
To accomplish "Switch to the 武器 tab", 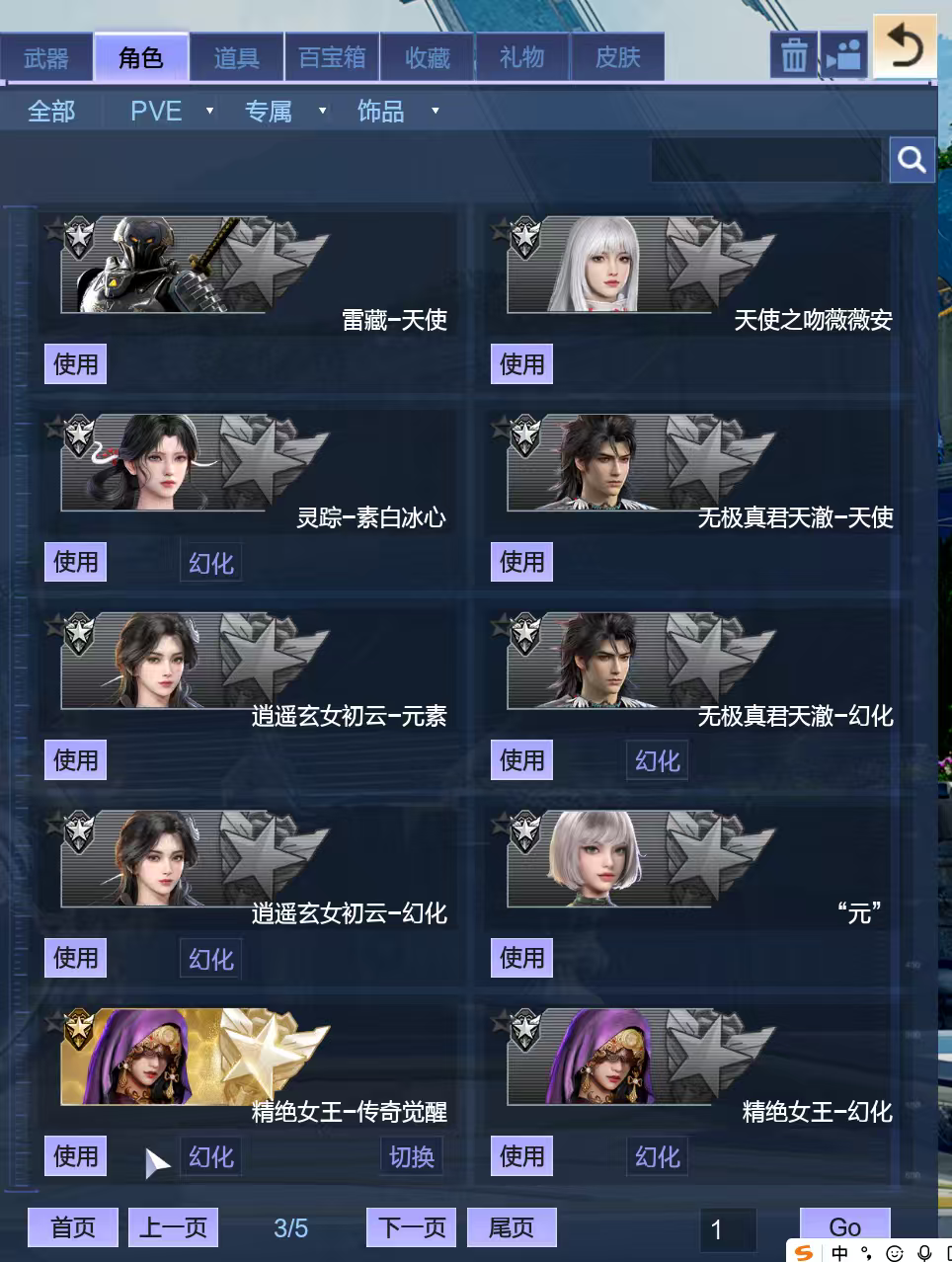I will coord(46,57).
